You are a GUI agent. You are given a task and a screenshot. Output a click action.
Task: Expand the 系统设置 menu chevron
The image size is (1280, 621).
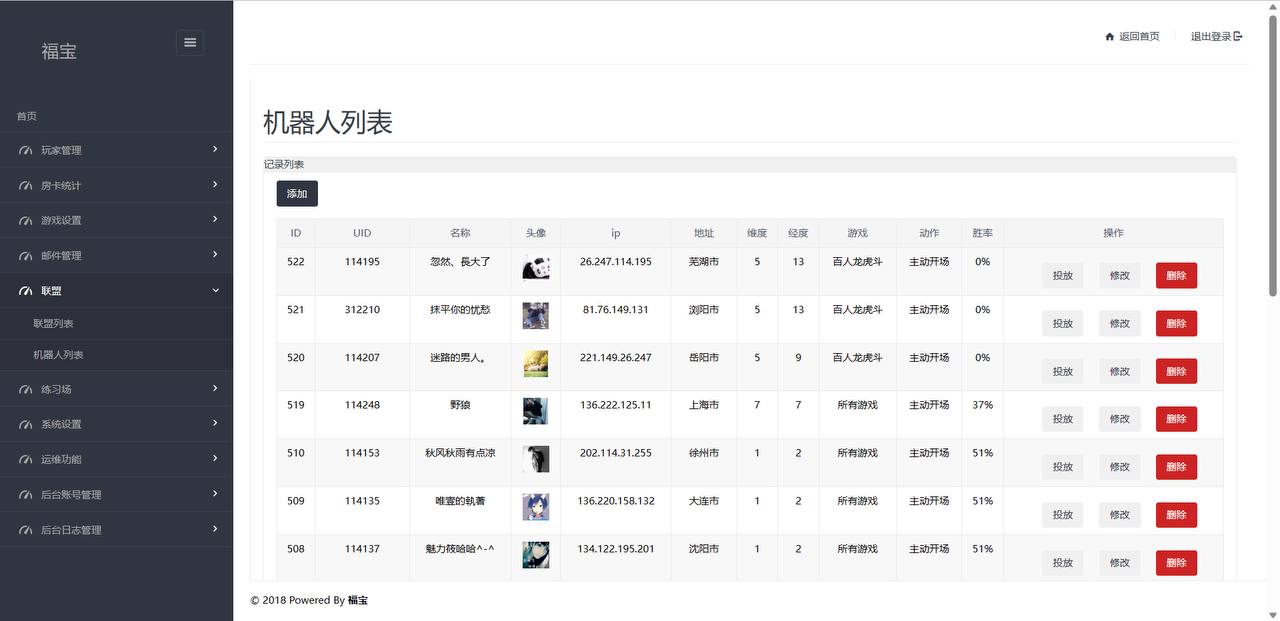coord(215,423)
